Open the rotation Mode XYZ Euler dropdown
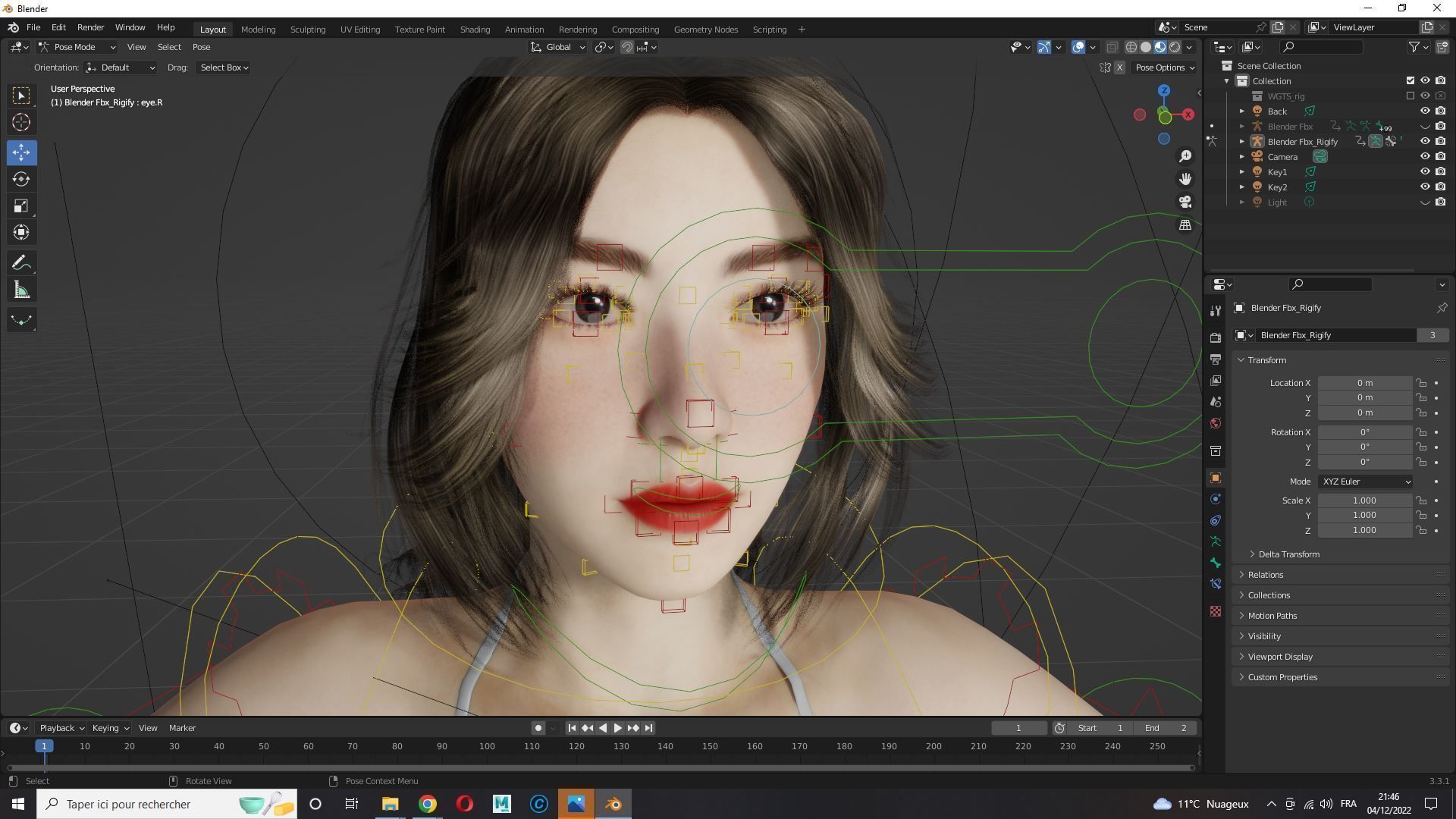 [1366, 482]
